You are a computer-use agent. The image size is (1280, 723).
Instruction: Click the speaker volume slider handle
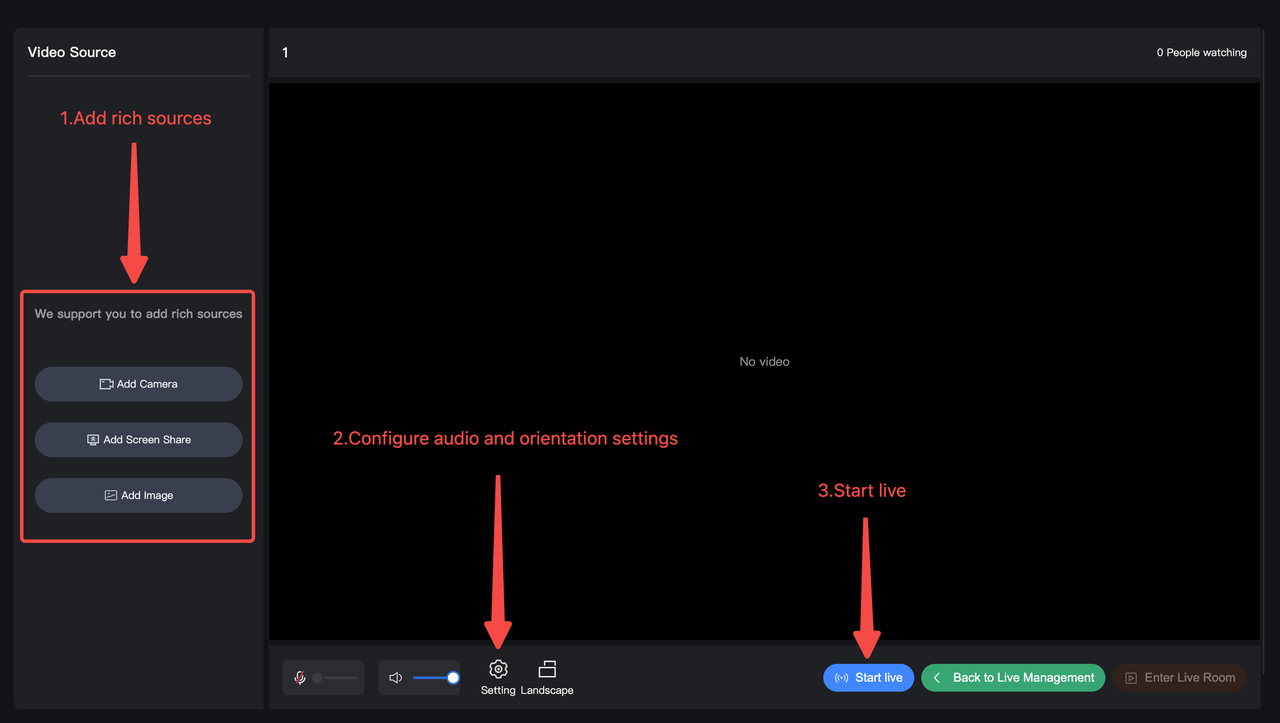(x=453, y=678)
